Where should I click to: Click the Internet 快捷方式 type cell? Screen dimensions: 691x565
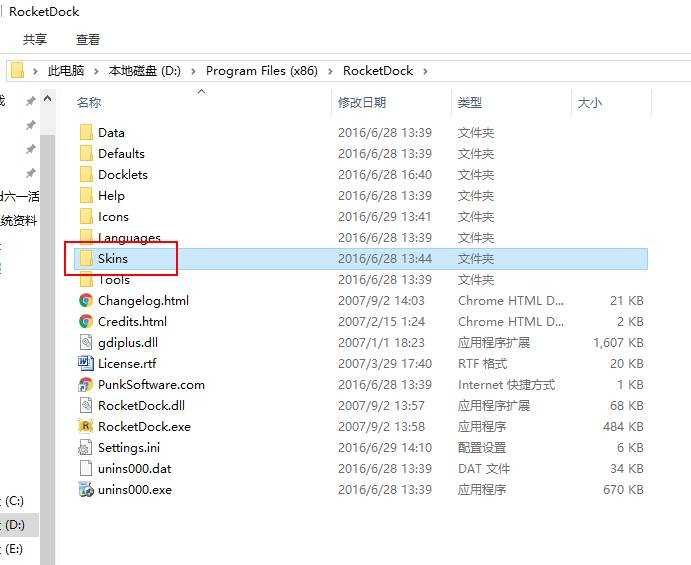coord(506,384)
